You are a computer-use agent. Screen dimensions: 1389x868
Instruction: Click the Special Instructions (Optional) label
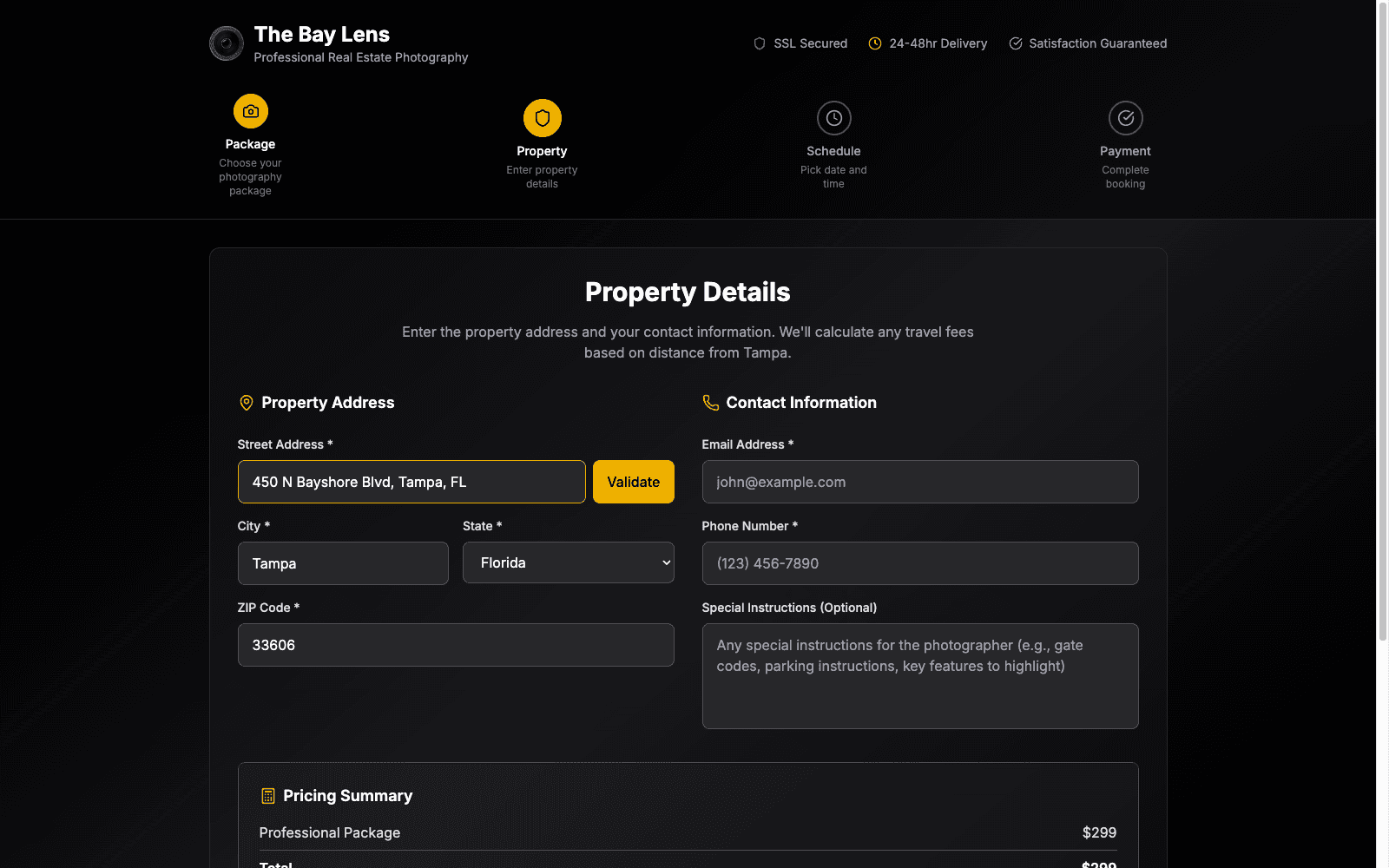(789, 608)
